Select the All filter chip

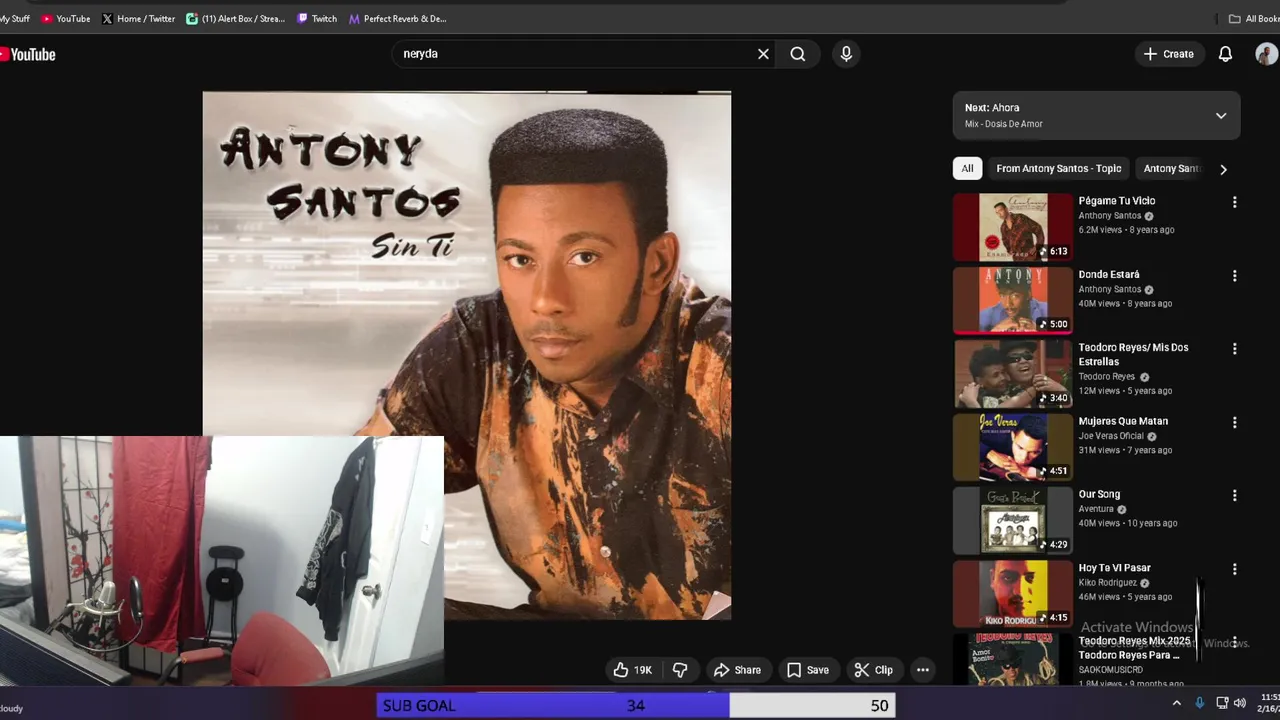pos(967,169)
